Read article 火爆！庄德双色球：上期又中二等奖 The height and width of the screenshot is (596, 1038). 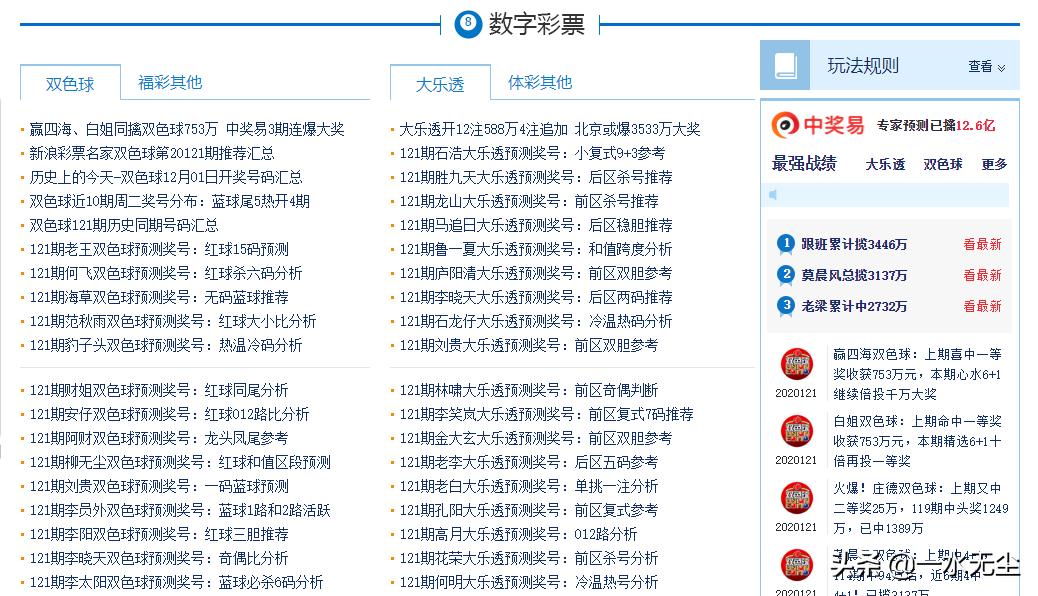921,508
